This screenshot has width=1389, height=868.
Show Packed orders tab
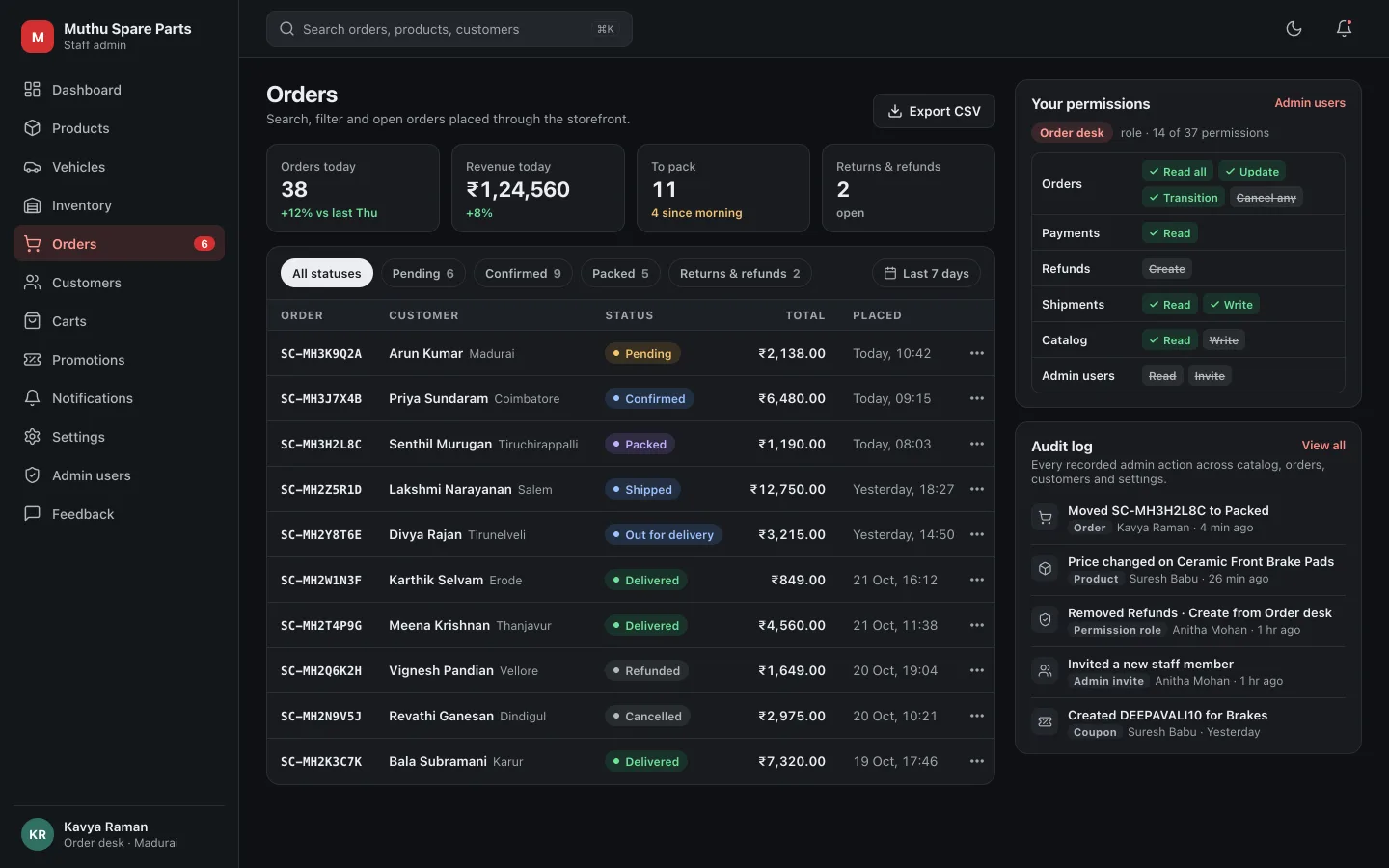click(x=620, y=274)
